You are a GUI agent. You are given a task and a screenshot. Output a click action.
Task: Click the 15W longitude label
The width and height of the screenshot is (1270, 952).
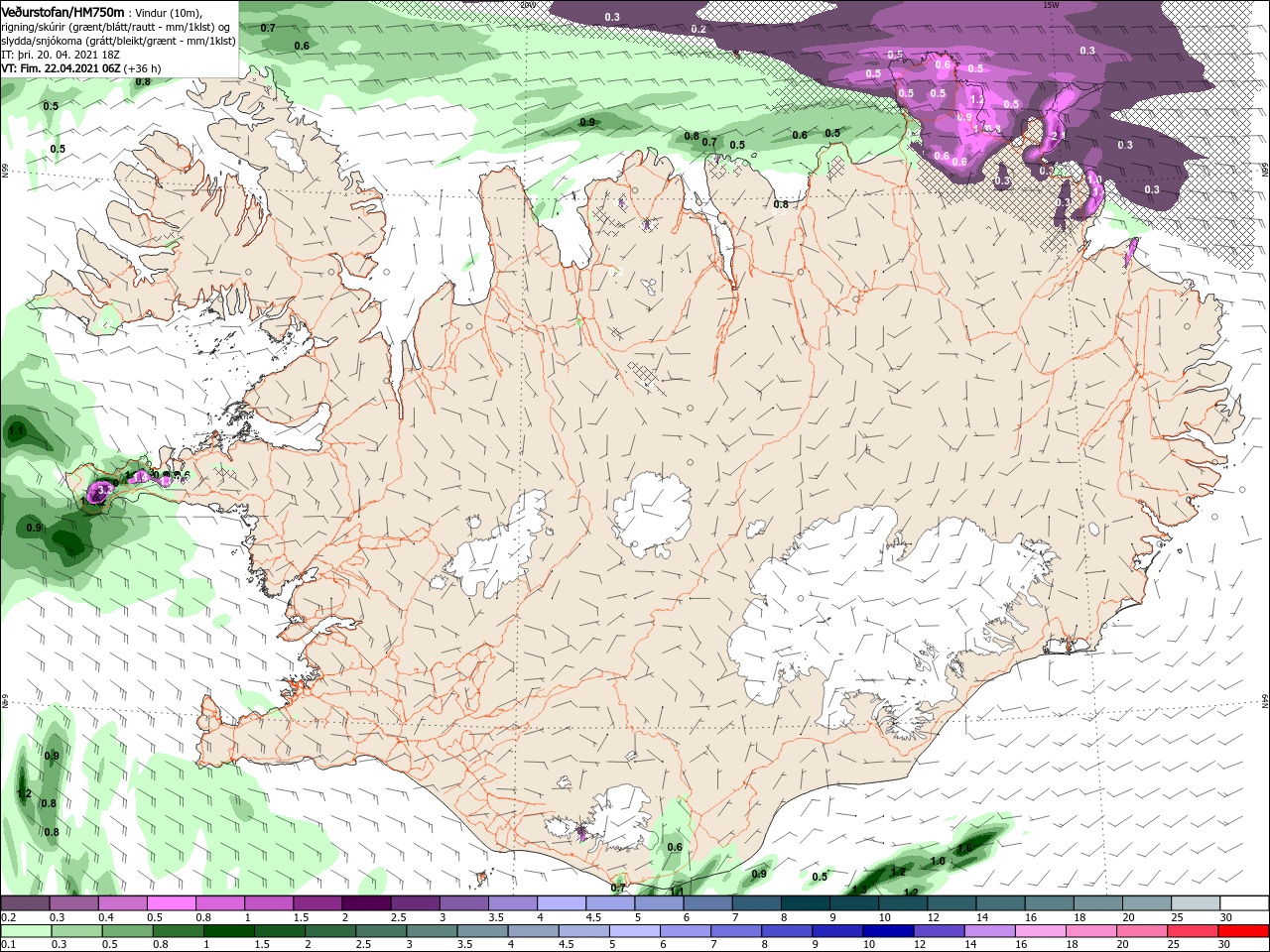[x=1051, y=5]
